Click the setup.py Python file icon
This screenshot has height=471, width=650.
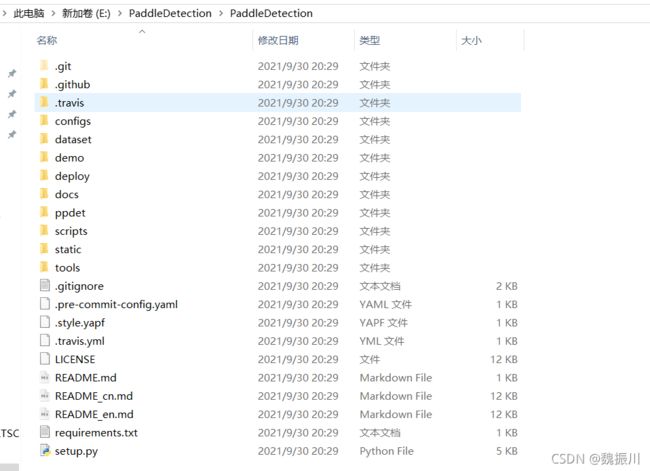point(45,450)
